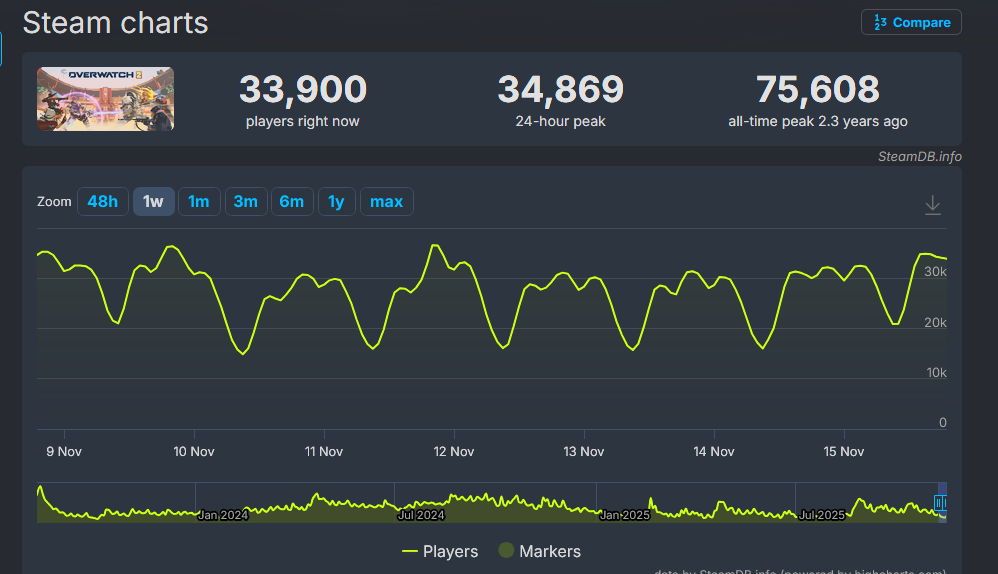998x574 pixels.
Task: Switch chart zoom to 3m
Action: point(246,202)
